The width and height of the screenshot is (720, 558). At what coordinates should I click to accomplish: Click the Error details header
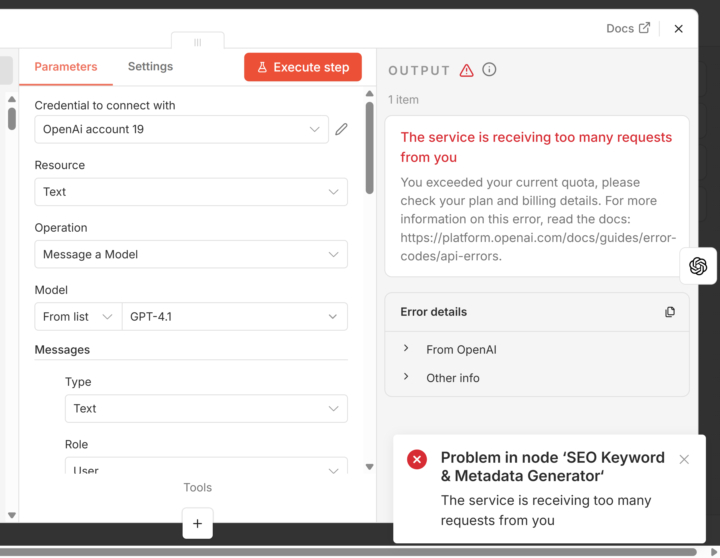pyautogui.click(x=433, y=312)
